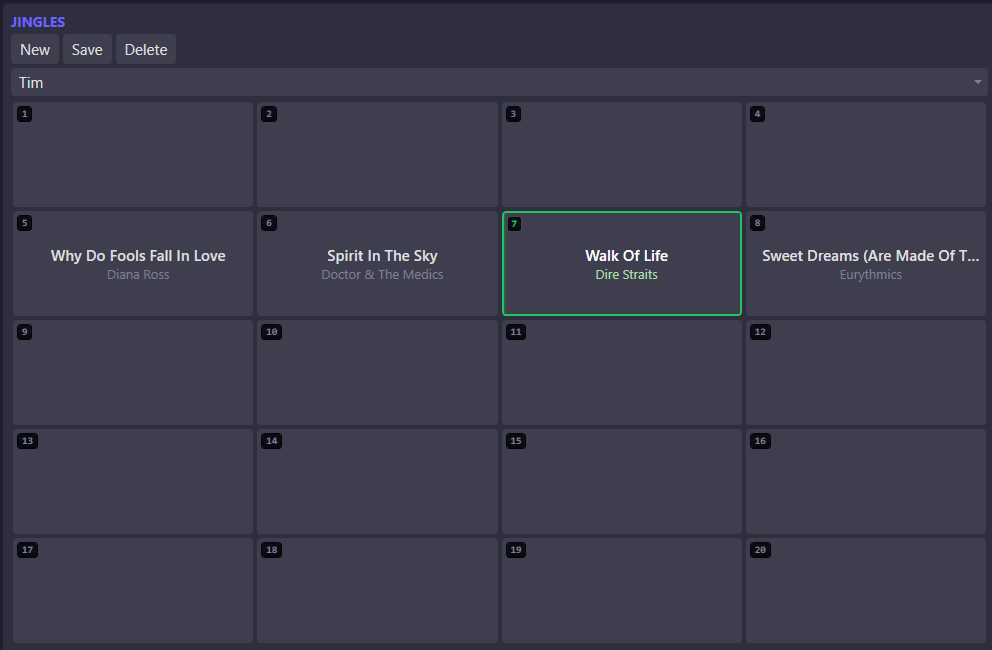Image resolution: width=992 pixels, height=650 pixels.
Task: Play Why Do Fools Fall In Love jingle
Action: pyautogui.click(x=133, y=264)
